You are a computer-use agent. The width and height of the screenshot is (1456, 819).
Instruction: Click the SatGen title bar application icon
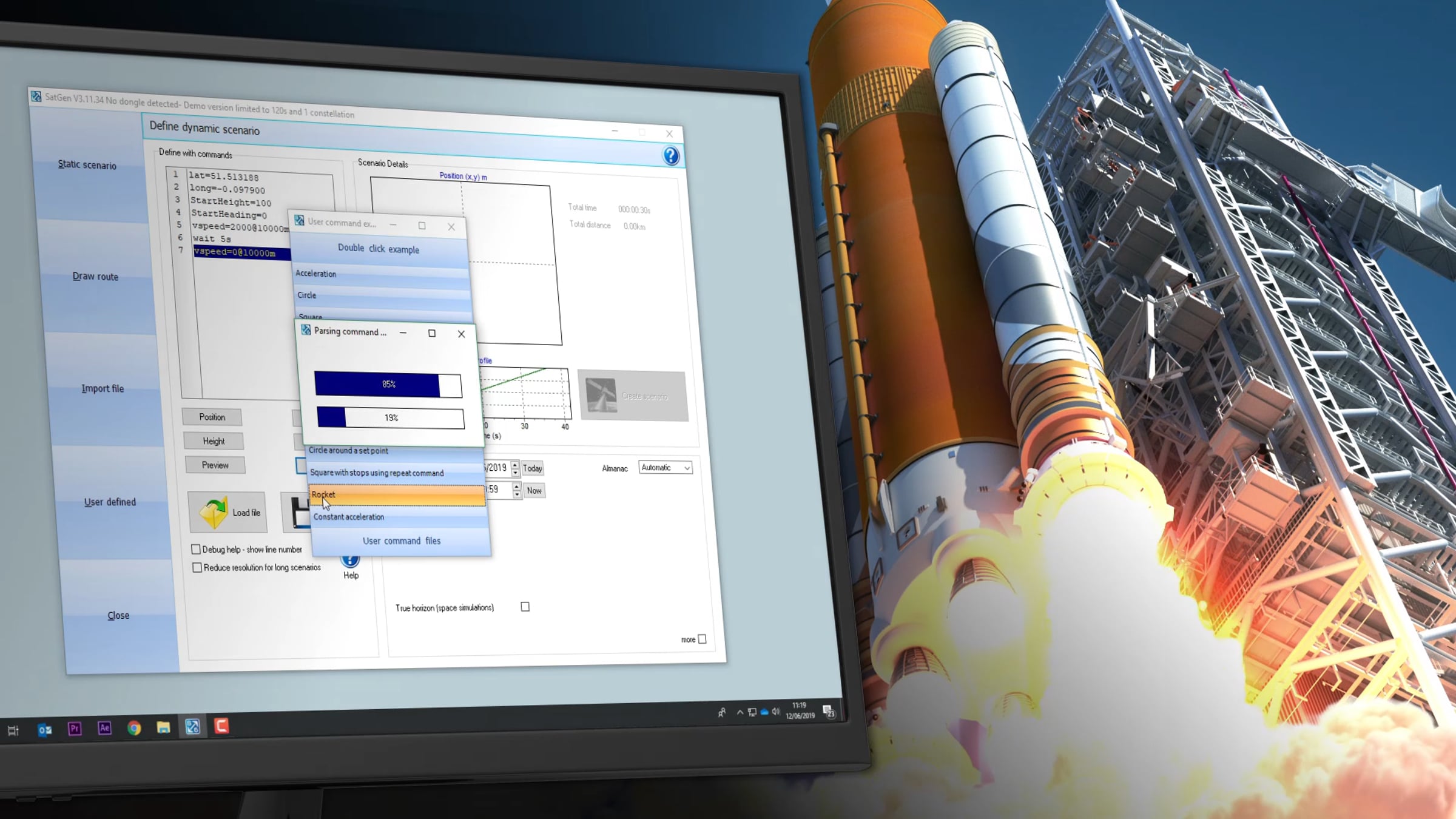tap(36, 96)
